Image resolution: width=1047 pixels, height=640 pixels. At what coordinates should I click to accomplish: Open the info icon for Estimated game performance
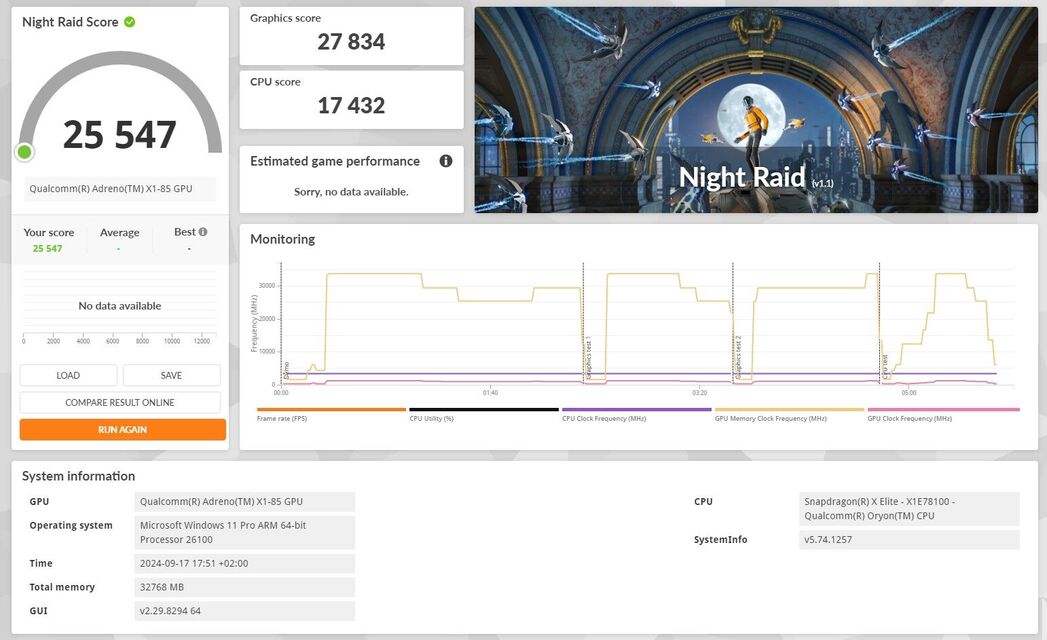[446, 161]
